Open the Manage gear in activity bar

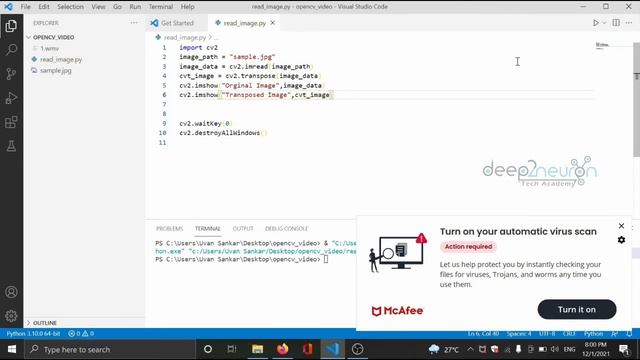pyautogui.click(x=11, y=316)
